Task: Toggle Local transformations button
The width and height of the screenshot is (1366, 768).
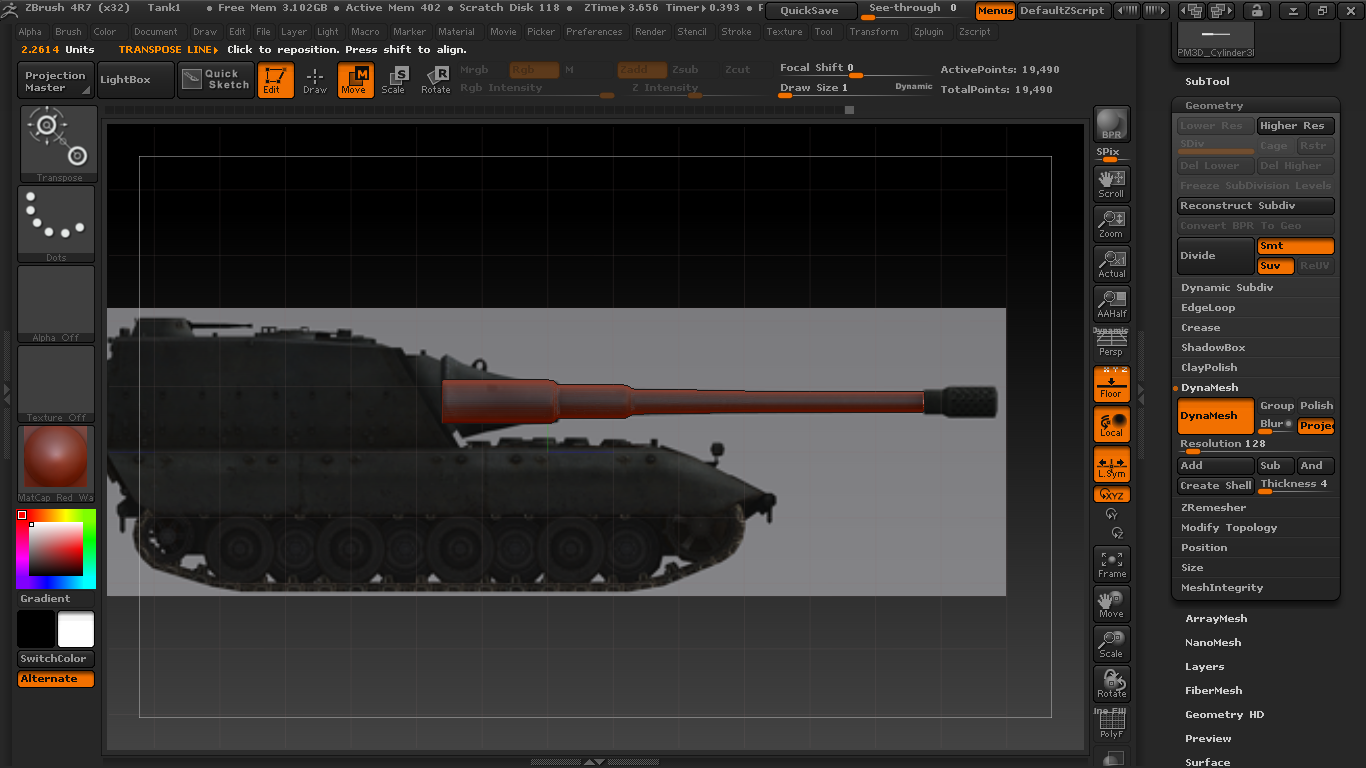Action: [x=1111, y=424]
